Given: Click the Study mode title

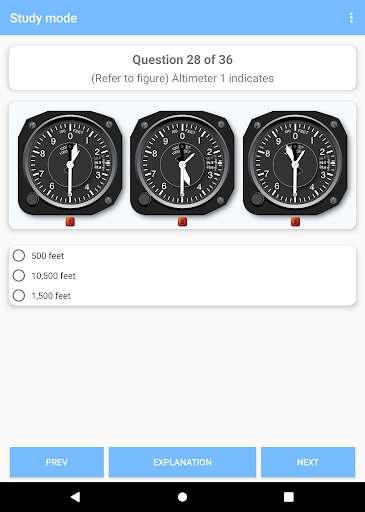Looking at the screenshot, I should (43, 18).
